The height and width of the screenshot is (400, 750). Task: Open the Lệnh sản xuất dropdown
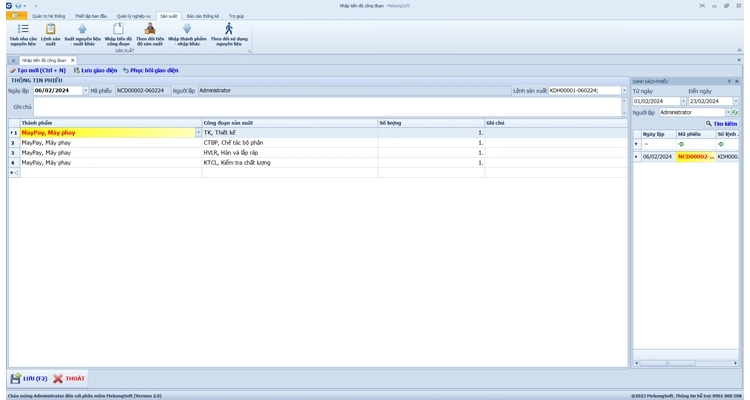[x=624, y=91]
